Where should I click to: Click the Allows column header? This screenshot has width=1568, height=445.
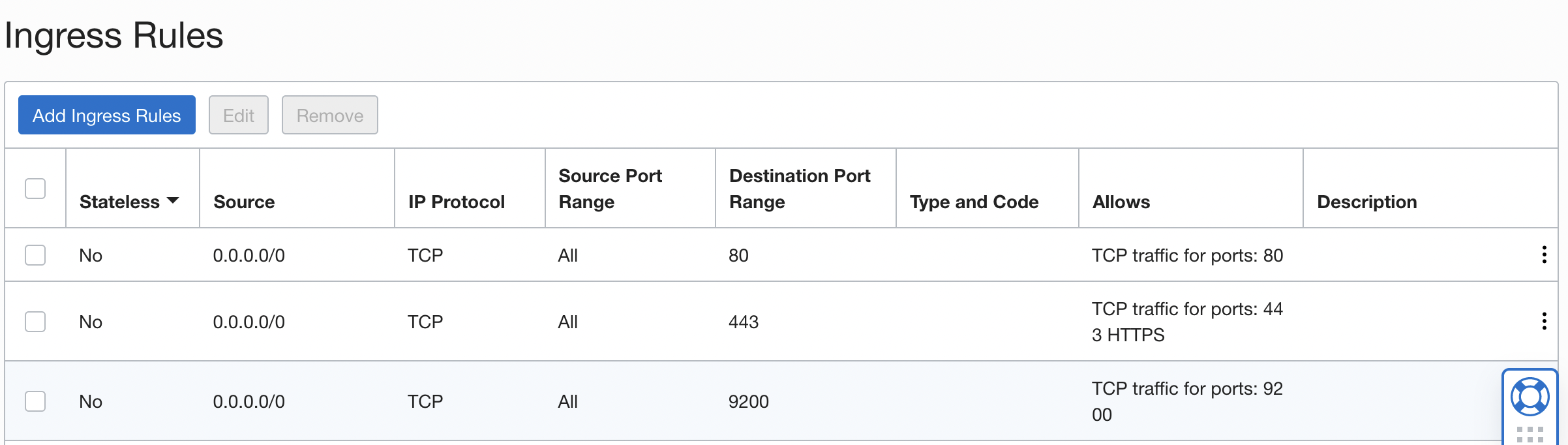coord(1121,202)
